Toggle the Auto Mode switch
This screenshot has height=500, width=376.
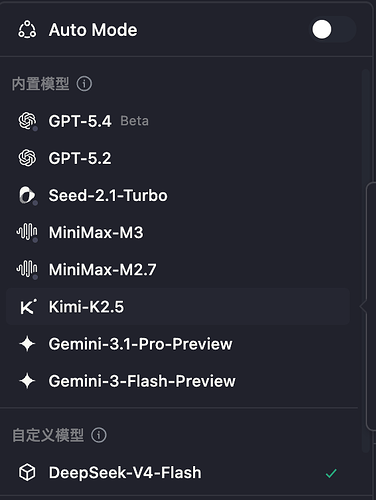(333, 29)
